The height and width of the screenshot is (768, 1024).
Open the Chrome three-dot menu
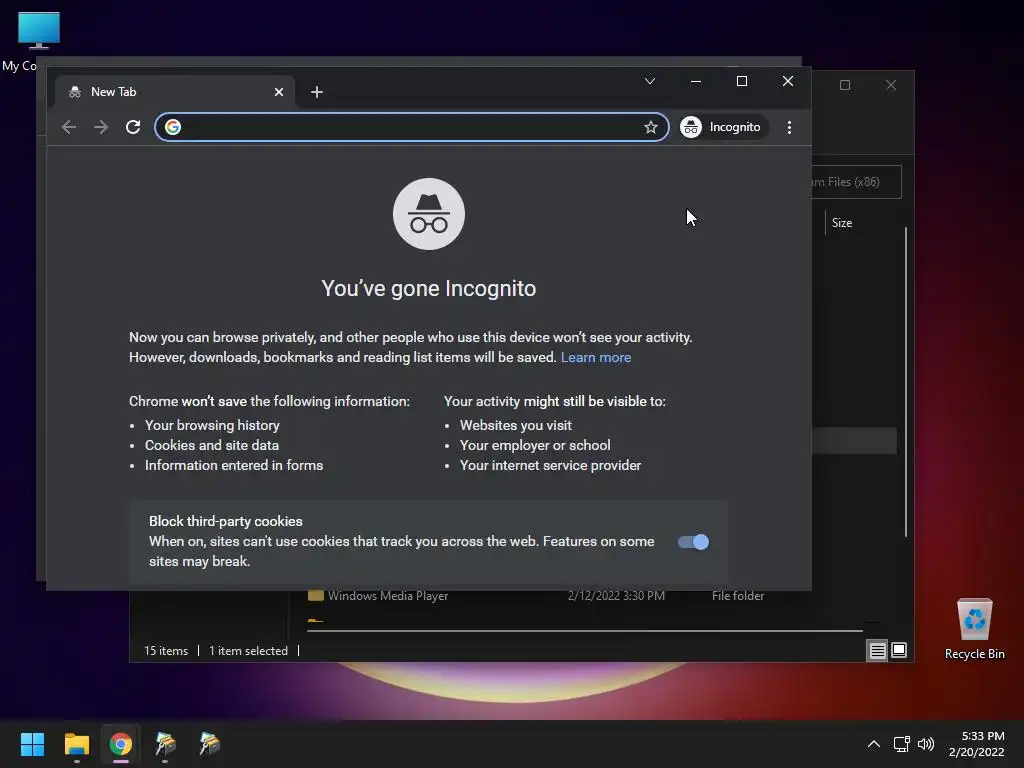click(x=790, y=127)
